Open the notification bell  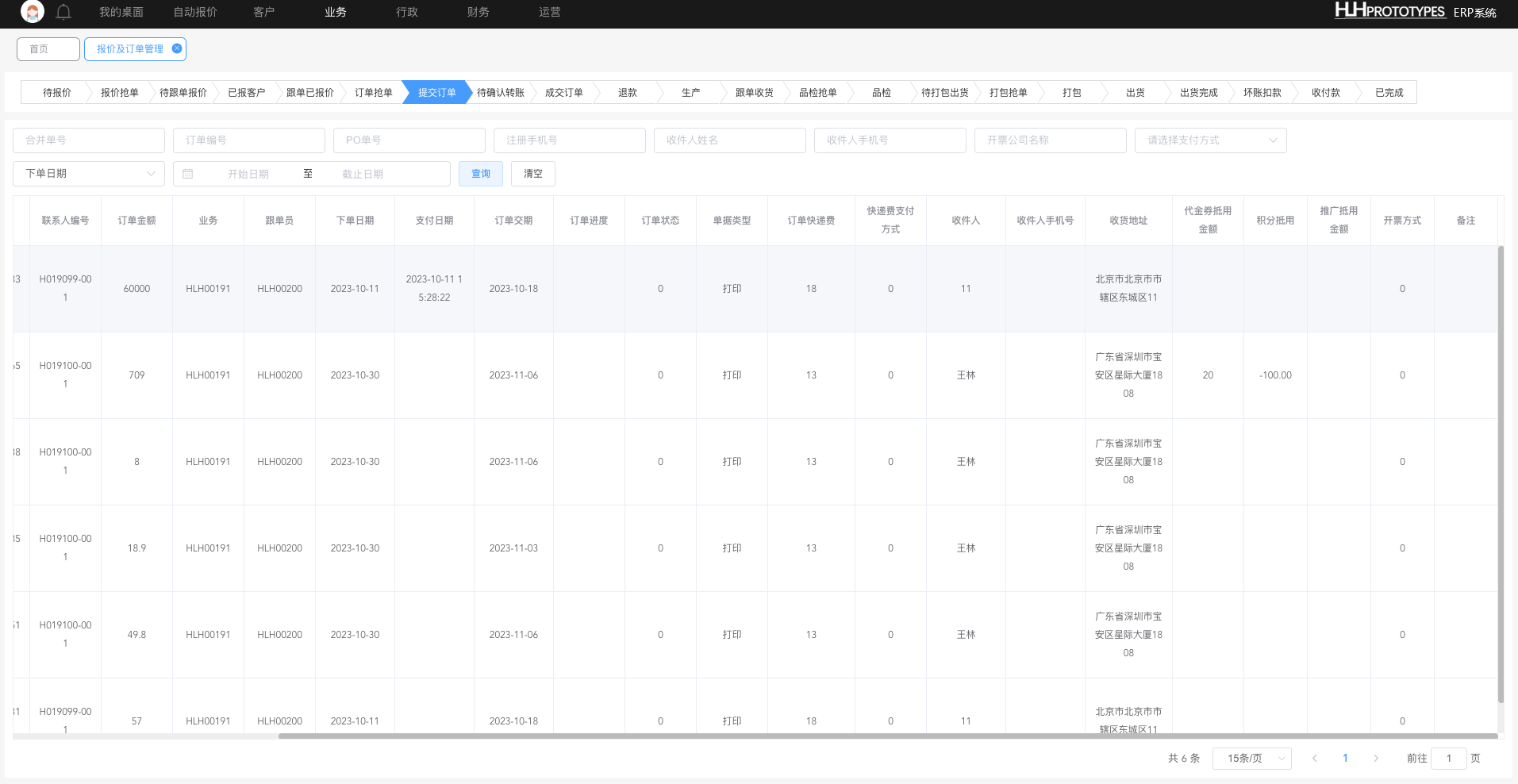pos(64,12)
